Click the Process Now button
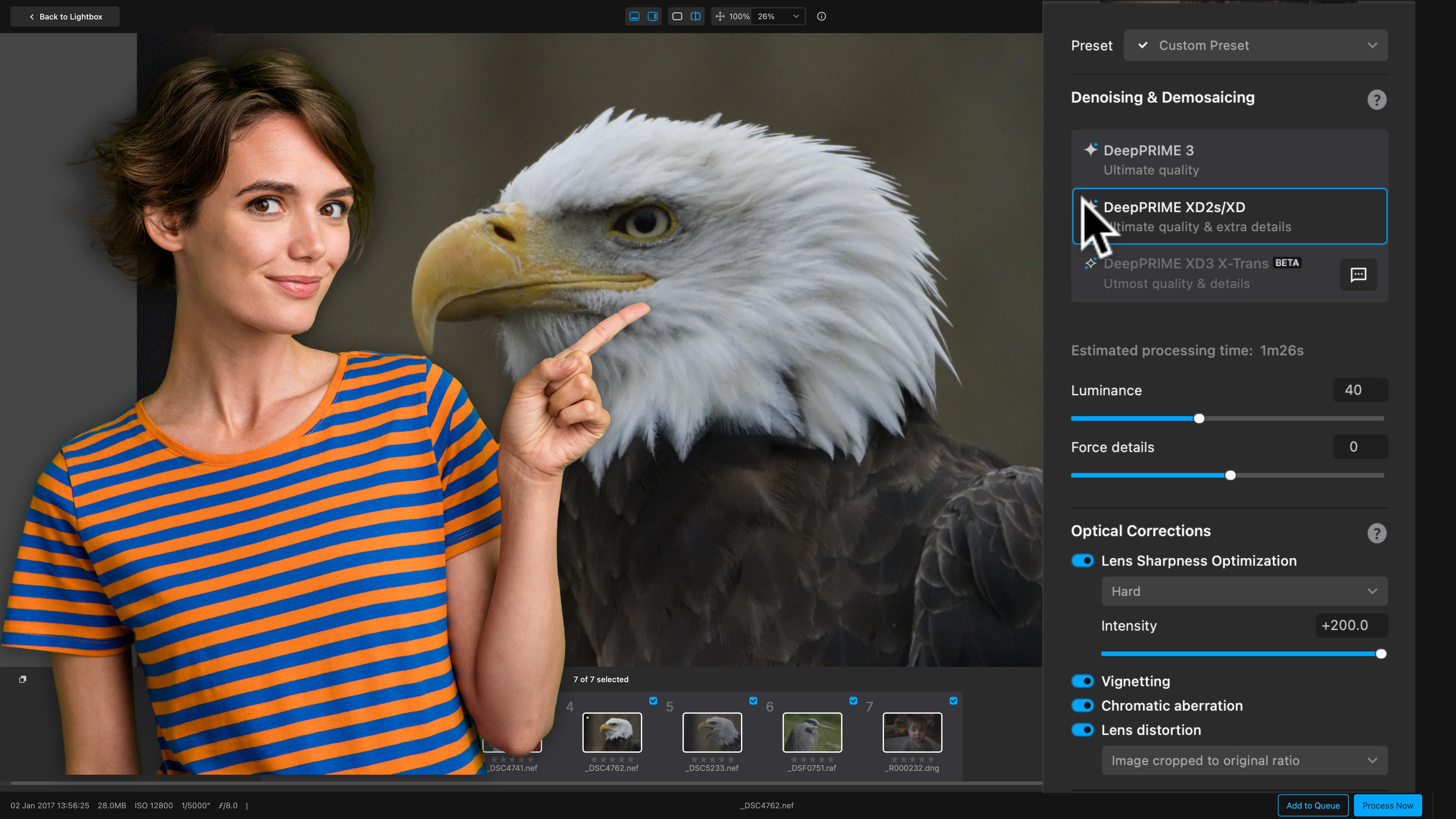Screen dimensions: 1456x819 pyautogui.click(x=1387, y=805)
